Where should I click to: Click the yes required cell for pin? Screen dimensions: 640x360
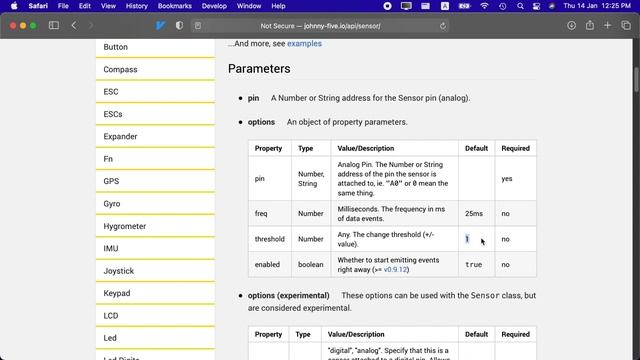(x=516, y=179)
